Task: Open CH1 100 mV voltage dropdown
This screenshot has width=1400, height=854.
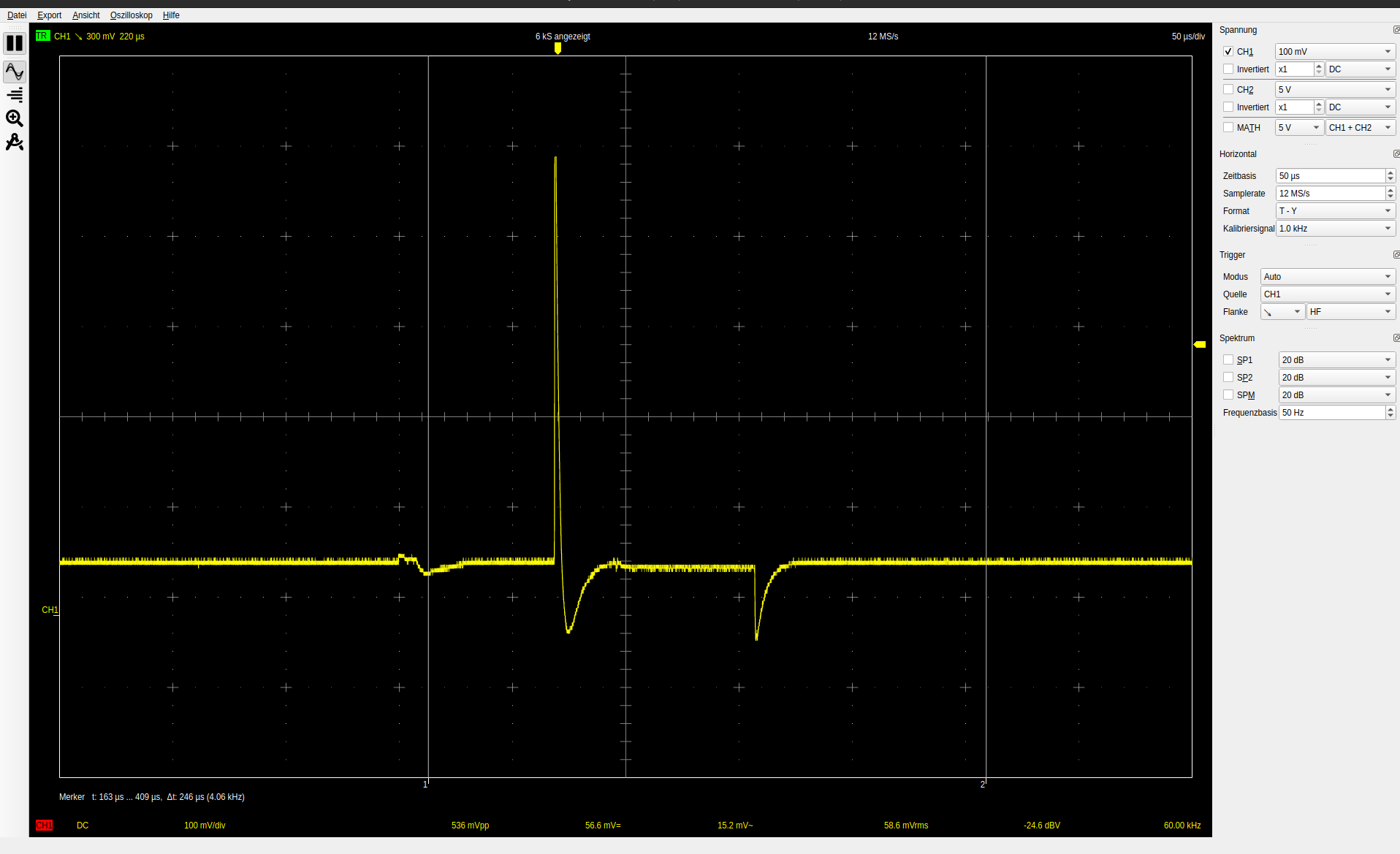Action: click(x=1335, y=52)
